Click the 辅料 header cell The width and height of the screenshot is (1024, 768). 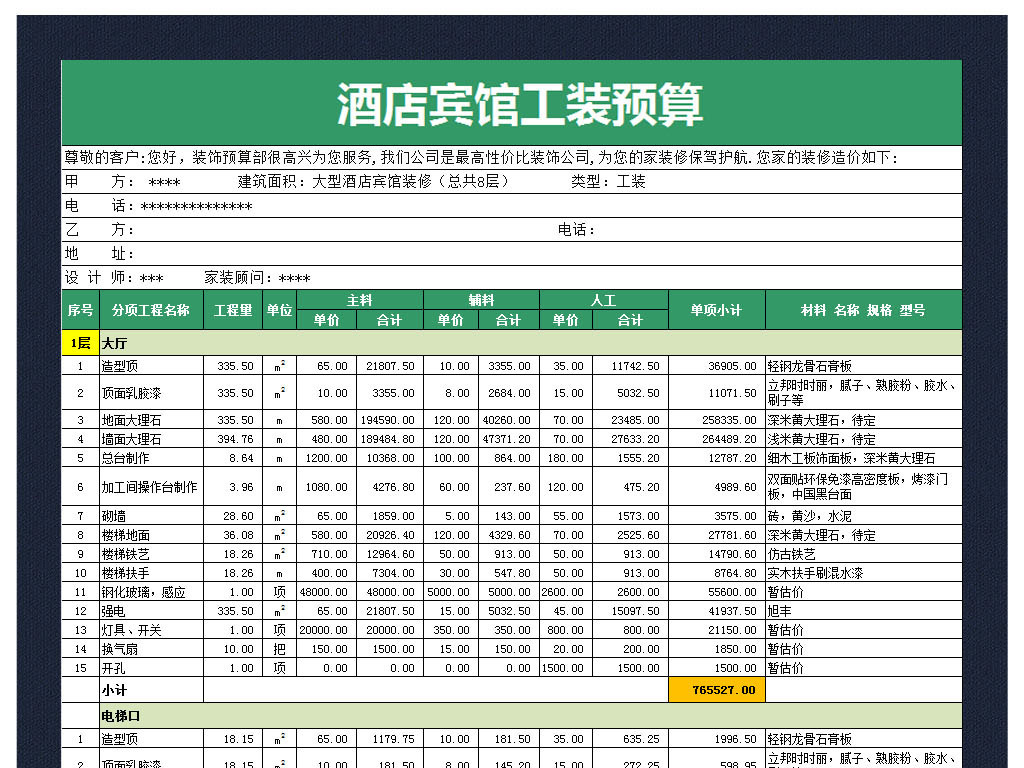[481, 300]
